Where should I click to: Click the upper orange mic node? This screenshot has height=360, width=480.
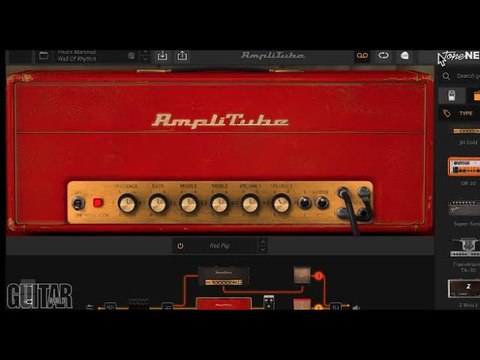coord(319,276)
